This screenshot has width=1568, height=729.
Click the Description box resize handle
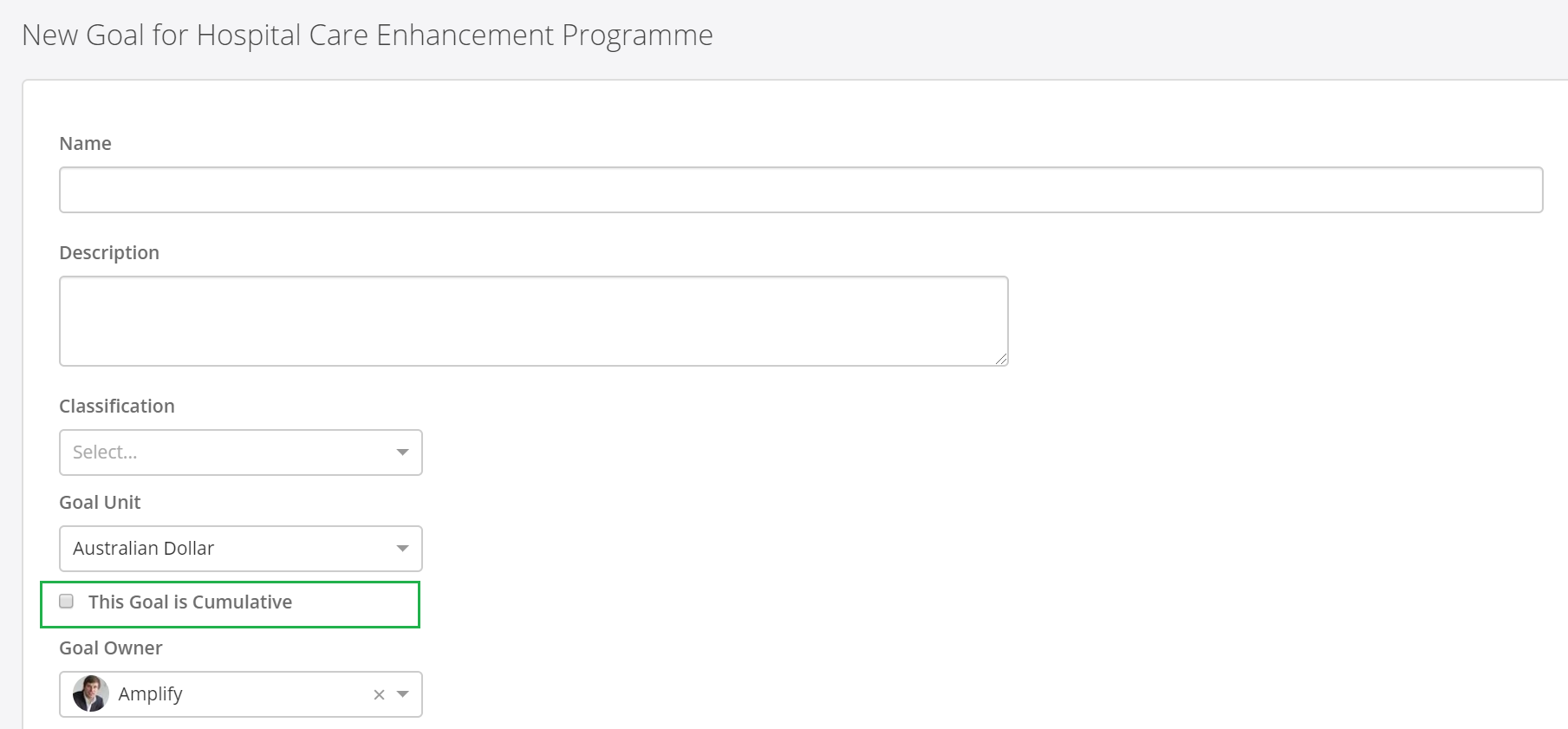pos(1001,359)
